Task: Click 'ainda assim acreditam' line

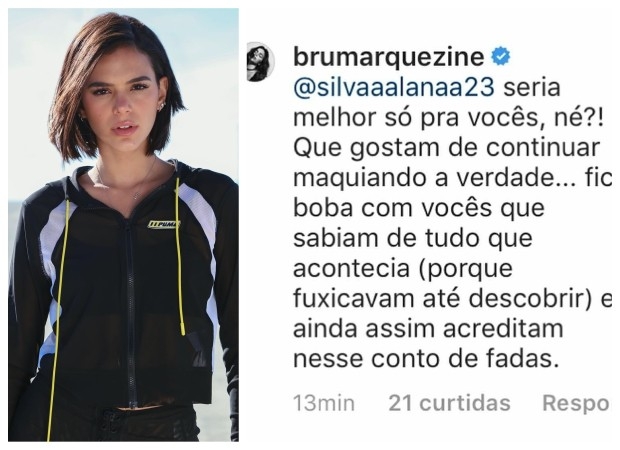Action: tap(428, 329)
